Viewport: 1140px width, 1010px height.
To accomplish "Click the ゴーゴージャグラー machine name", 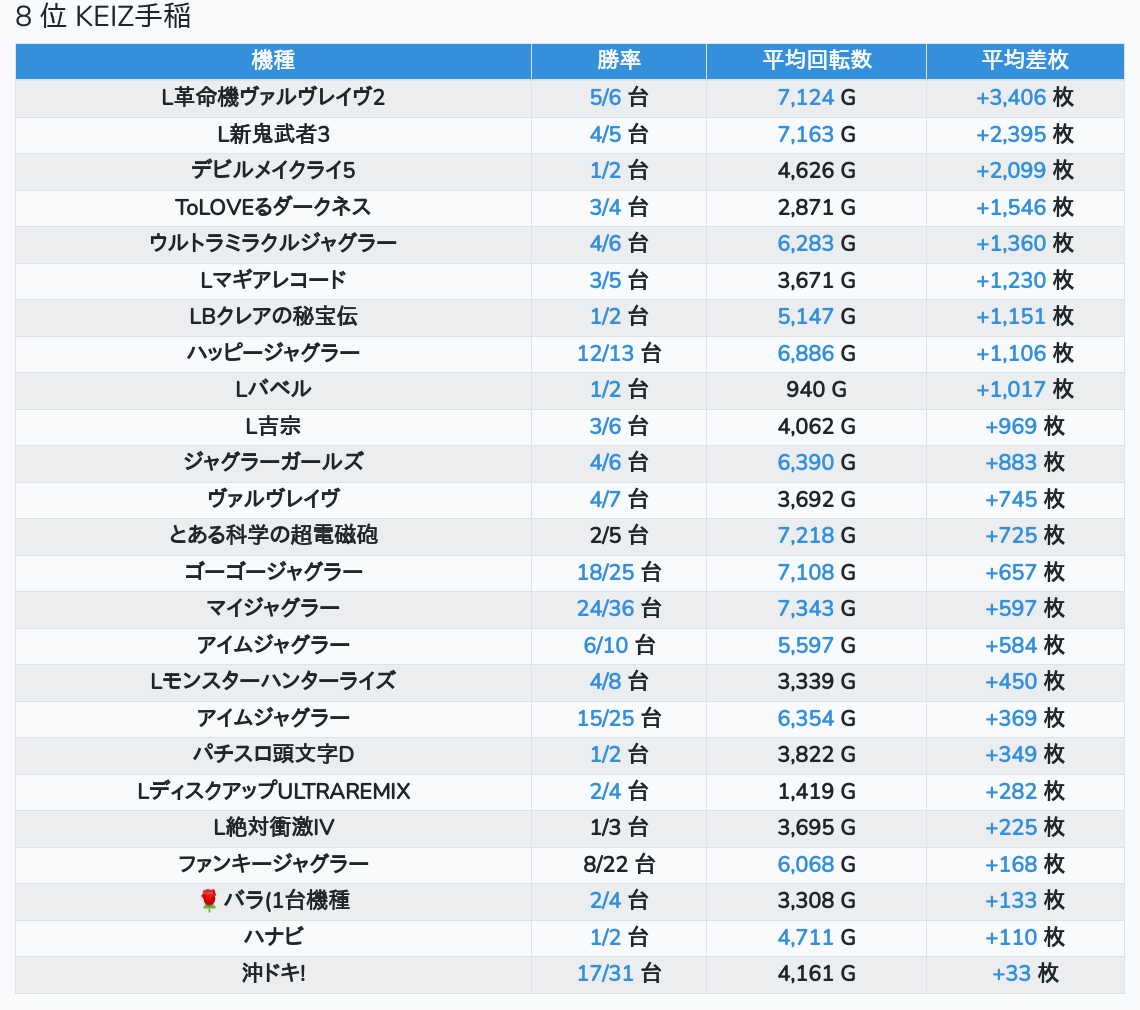I will [273, 572].
